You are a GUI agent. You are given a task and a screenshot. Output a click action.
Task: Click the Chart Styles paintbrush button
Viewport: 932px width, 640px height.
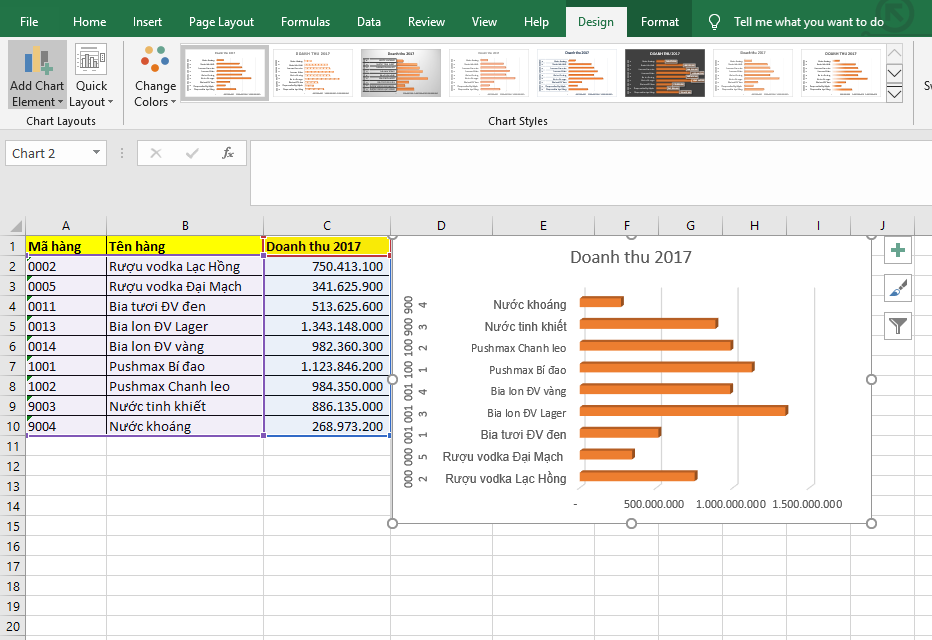coord(899,288)
